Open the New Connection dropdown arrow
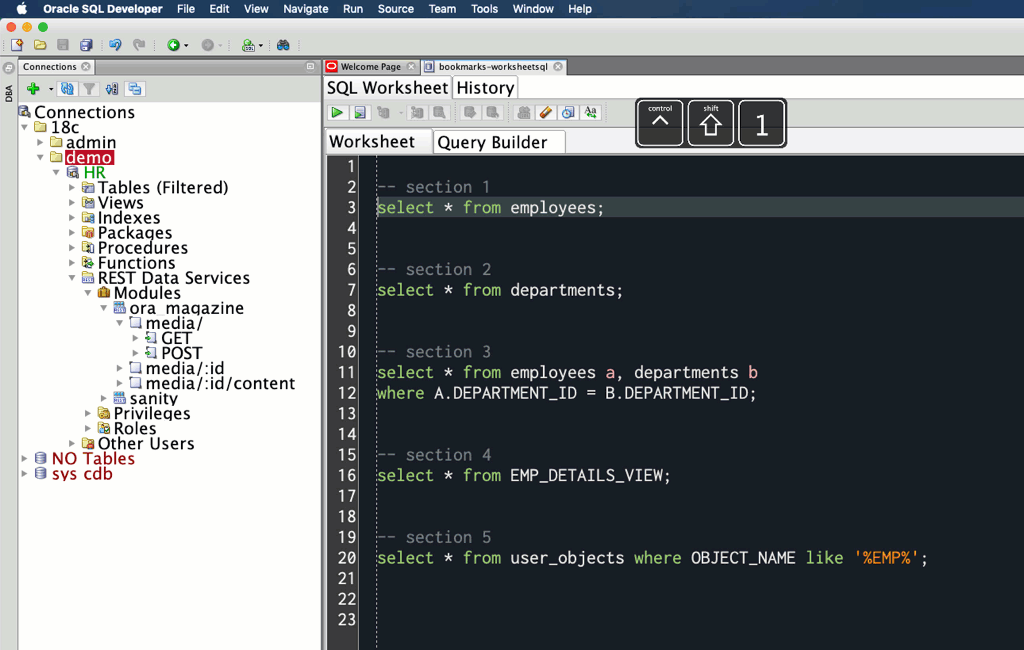The width and height of the screenshot is (1024, 650). (x=51, y=89)
